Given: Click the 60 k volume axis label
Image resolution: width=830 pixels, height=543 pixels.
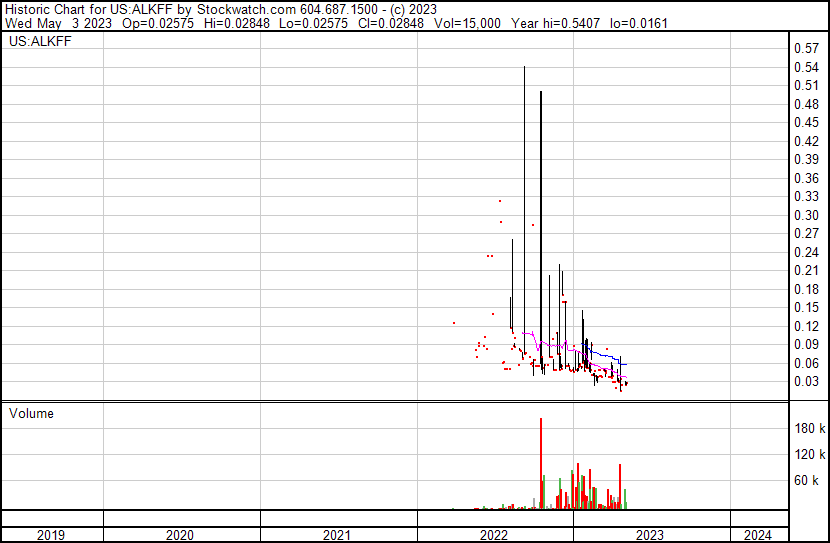Looking at the screenshot, I should point(808,480).
